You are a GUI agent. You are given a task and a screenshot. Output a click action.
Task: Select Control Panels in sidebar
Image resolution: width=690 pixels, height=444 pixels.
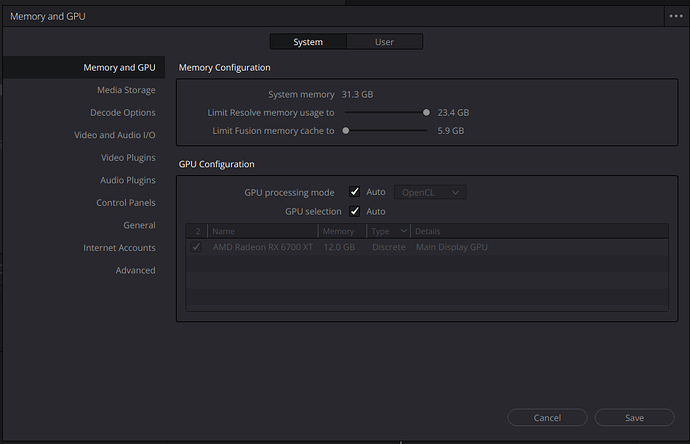[125, 203]
